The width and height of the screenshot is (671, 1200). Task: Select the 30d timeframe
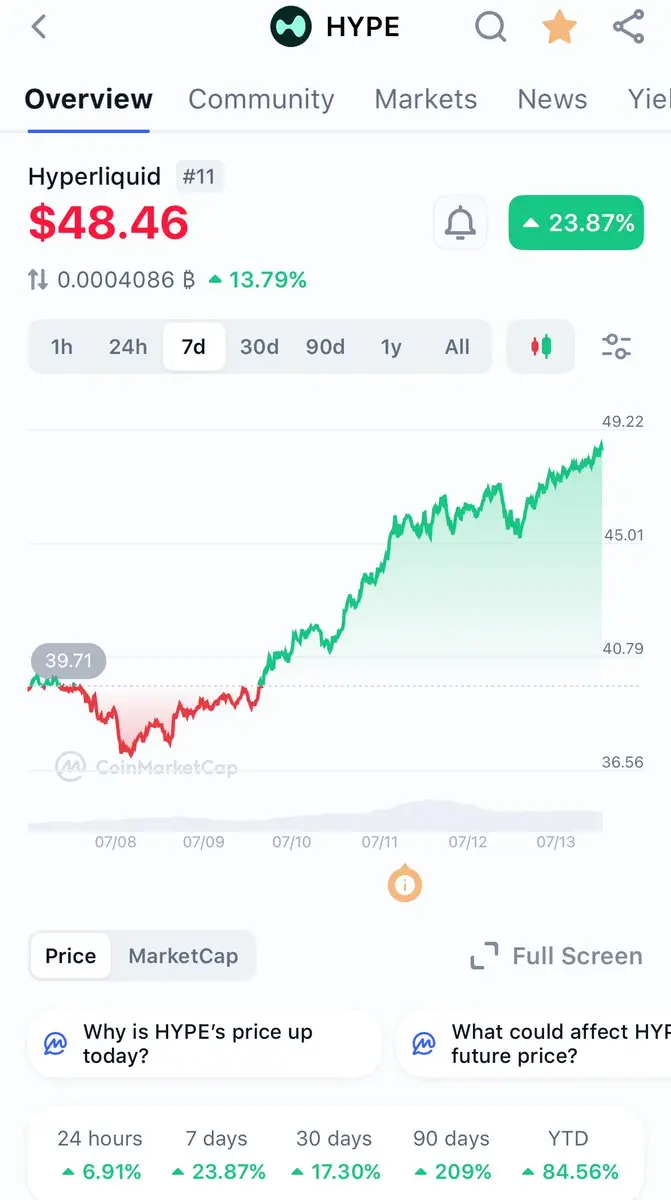pos(259,347)
